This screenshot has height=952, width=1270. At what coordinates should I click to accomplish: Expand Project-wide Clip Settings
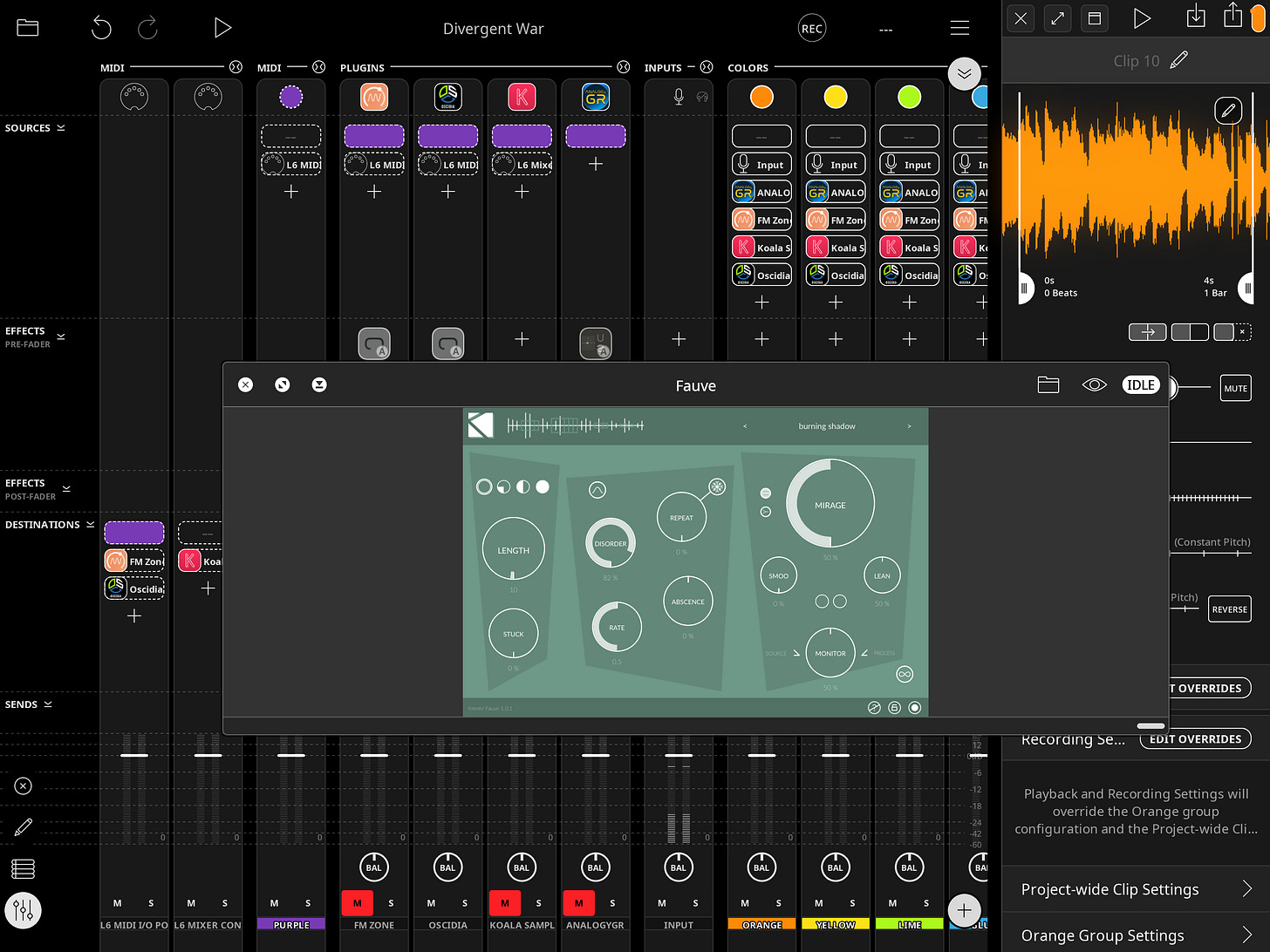[x=1135, y=889]
